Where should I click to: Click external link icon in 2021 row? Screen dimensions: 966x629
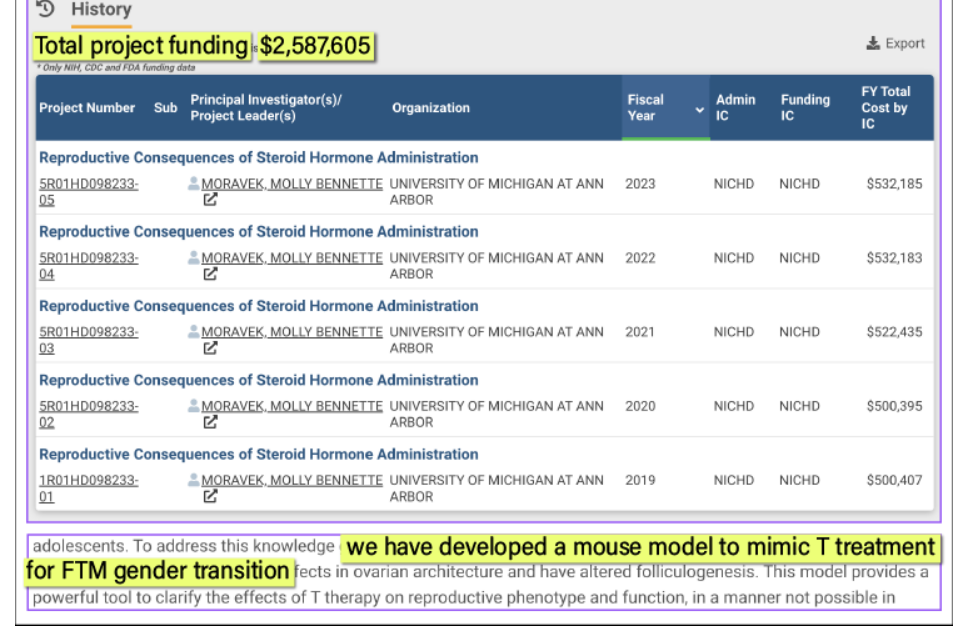point(210,348)
